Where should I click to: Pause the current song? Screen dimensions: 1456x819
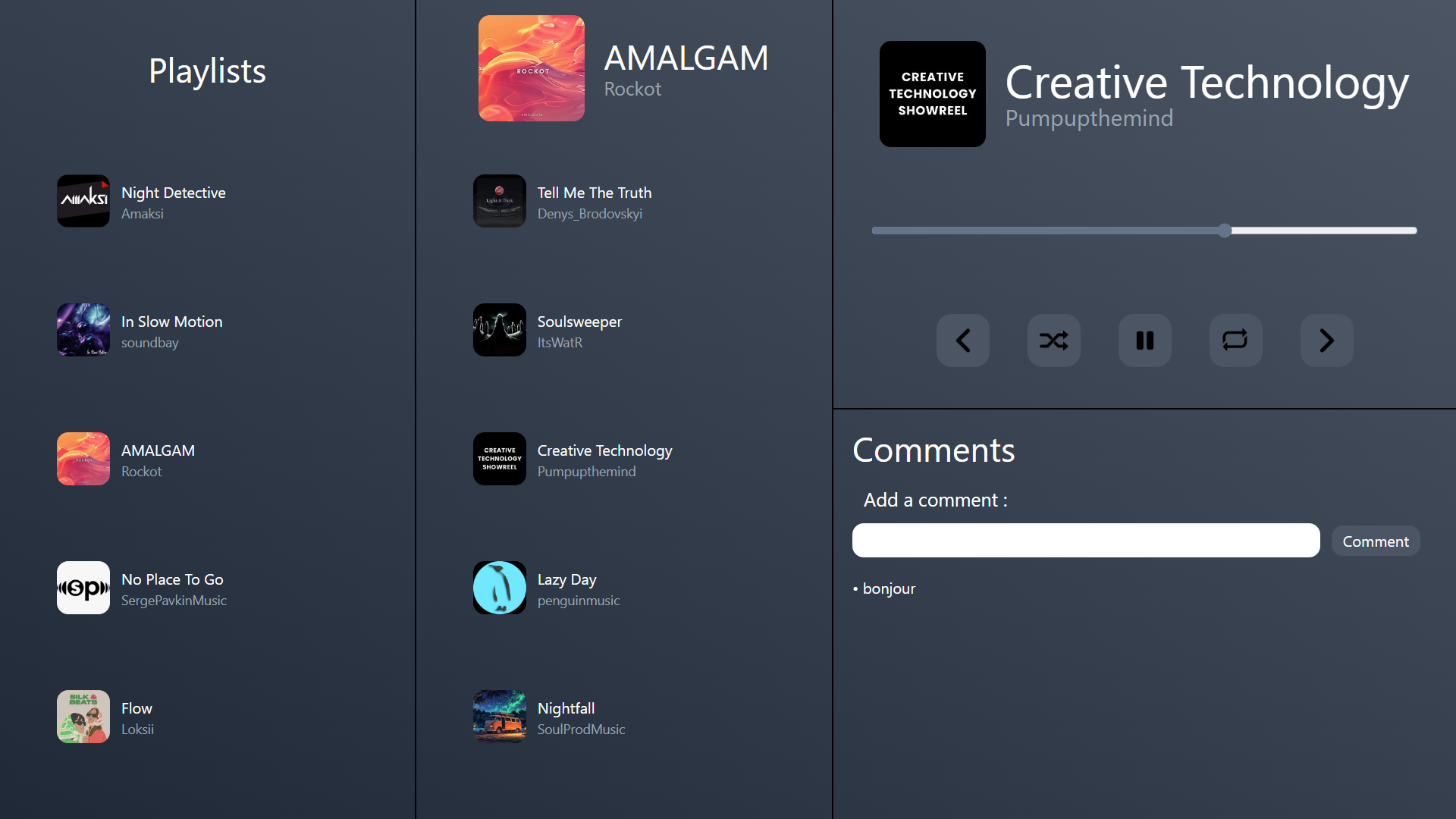point(1144,340)
